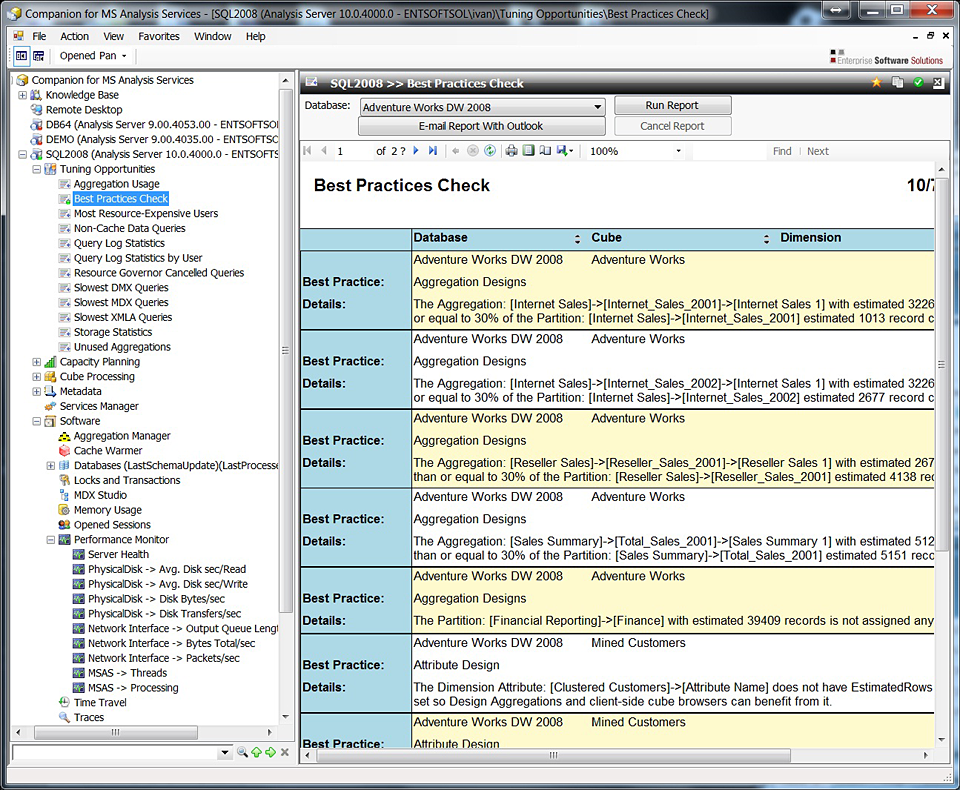Click the copy windows icon in report header
The width and height of the screenshot is (960, 790).
[898, 83]
